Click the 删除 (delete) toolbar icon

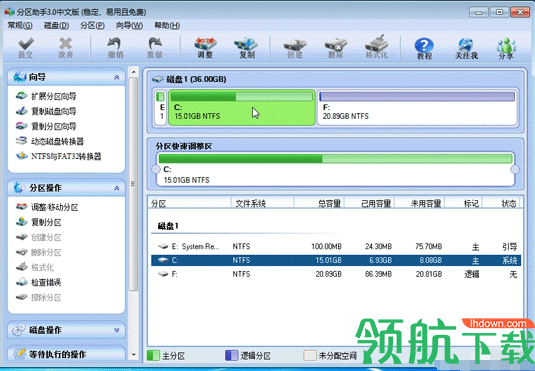(336, 48)
